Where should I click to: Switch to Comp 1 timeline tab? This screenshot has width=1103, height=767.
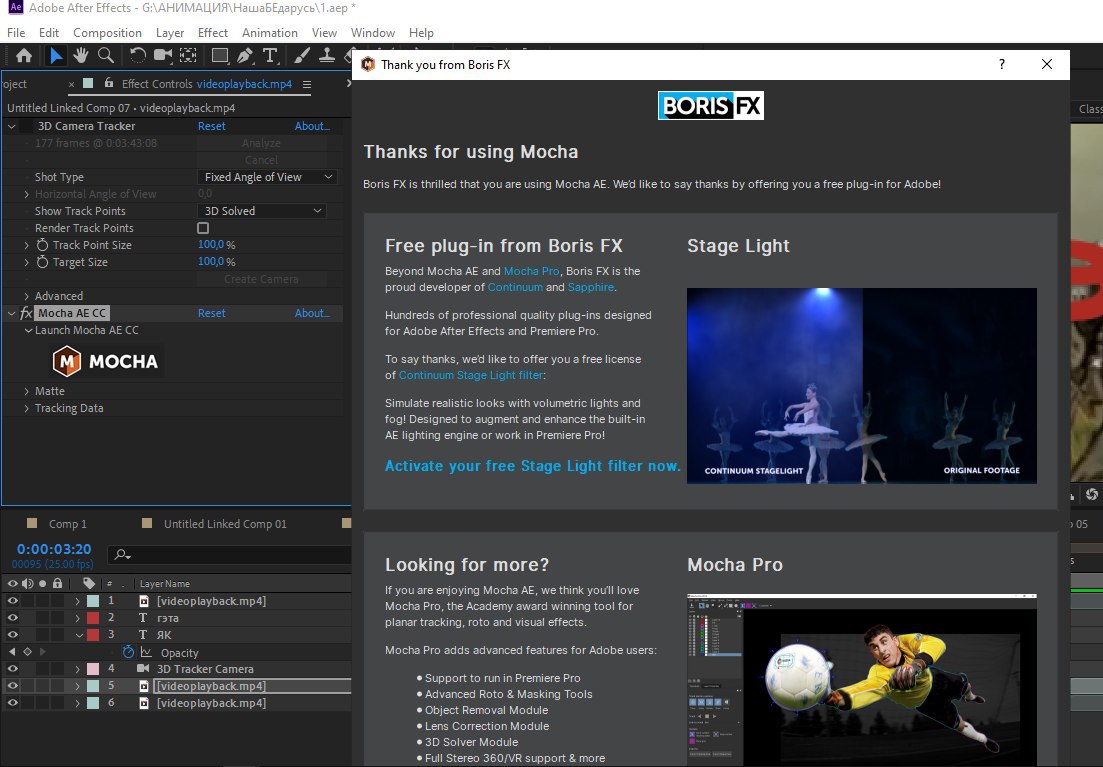tap(68, 524)
